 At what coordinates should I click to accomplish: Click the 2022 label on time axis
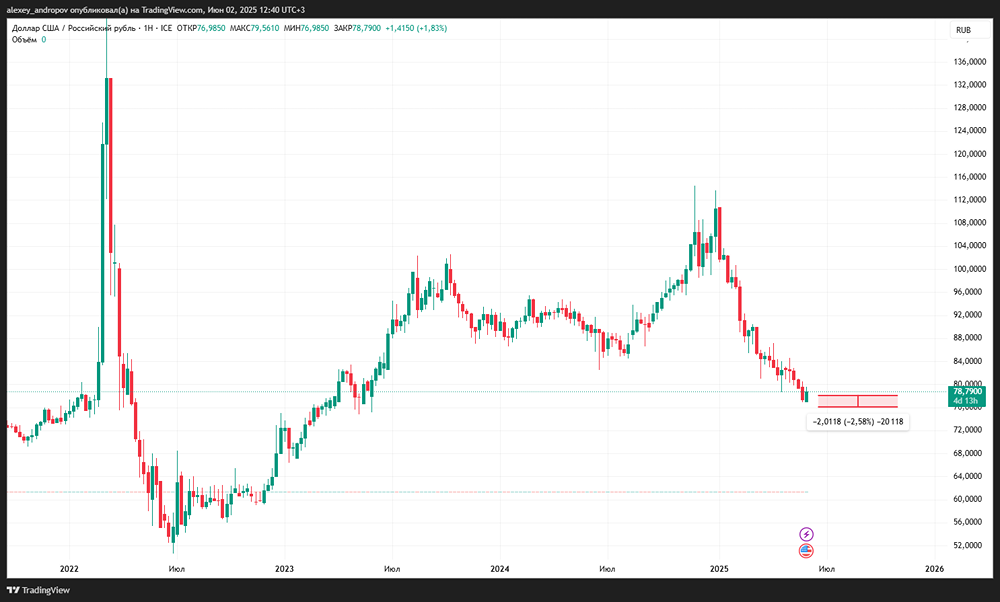pyautogui.click(x=69, y=569)
